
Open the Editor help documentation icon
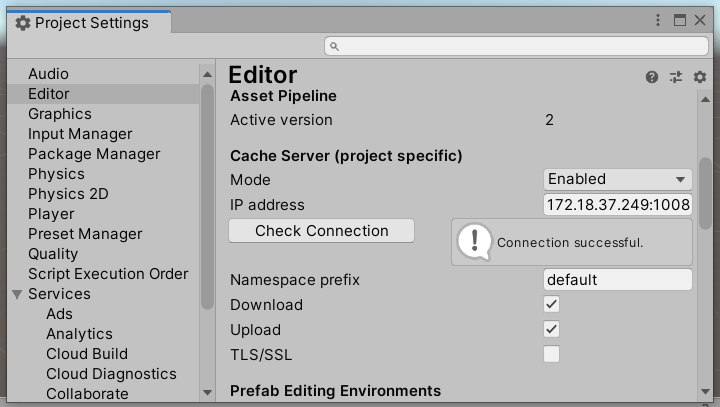(x=652, y=77)
